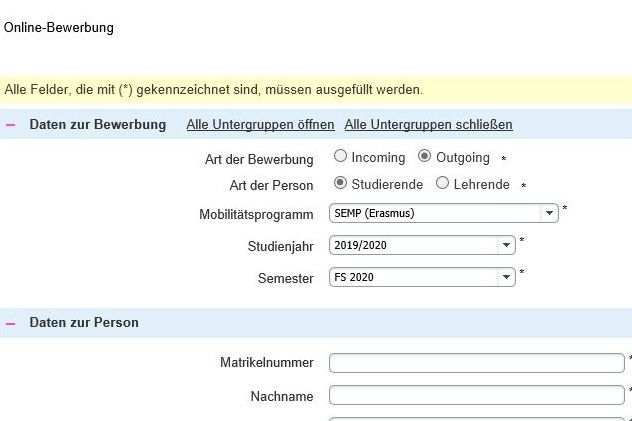The image size is (632, 421).
Task: Click the Daten zur Bewerbung header title
Action: click(98, 125)
